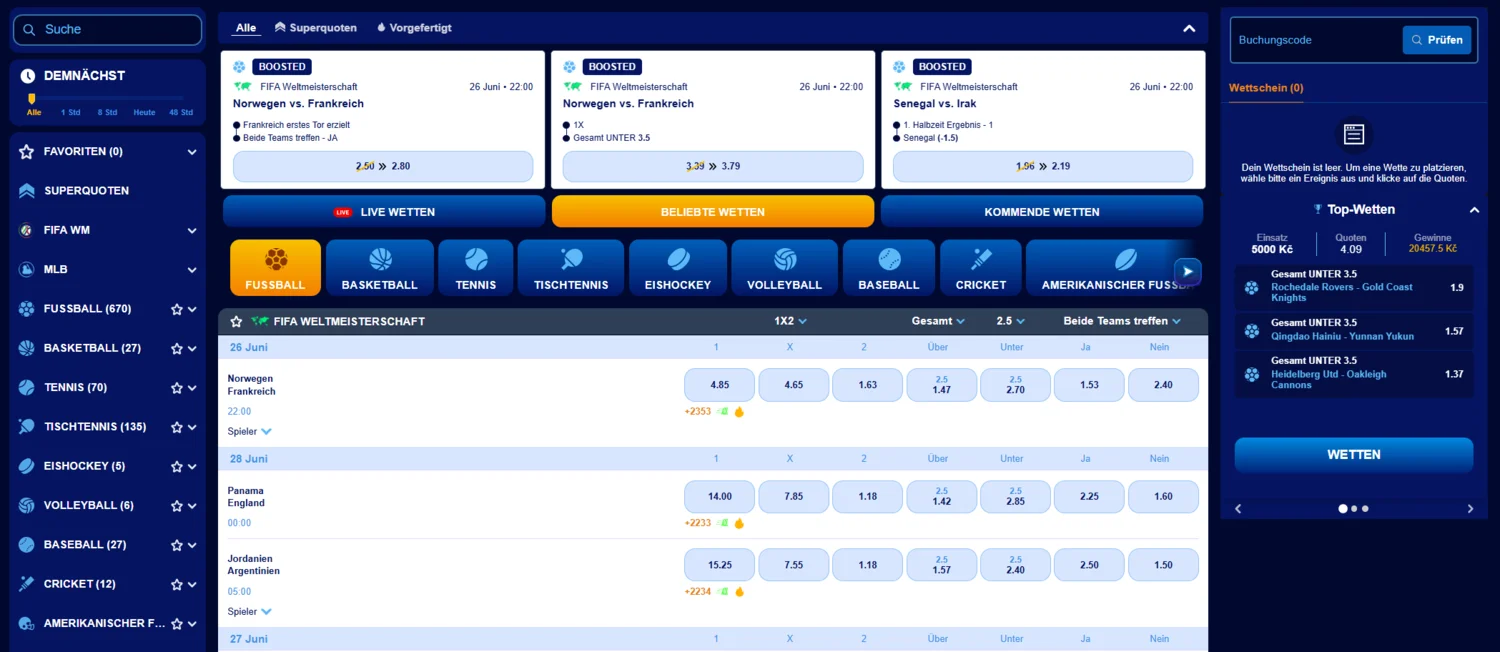Open the 2.5 line dropdown
Image resolution: width=1500 pixels, height=652 pixels.
tap(1011, 321)
